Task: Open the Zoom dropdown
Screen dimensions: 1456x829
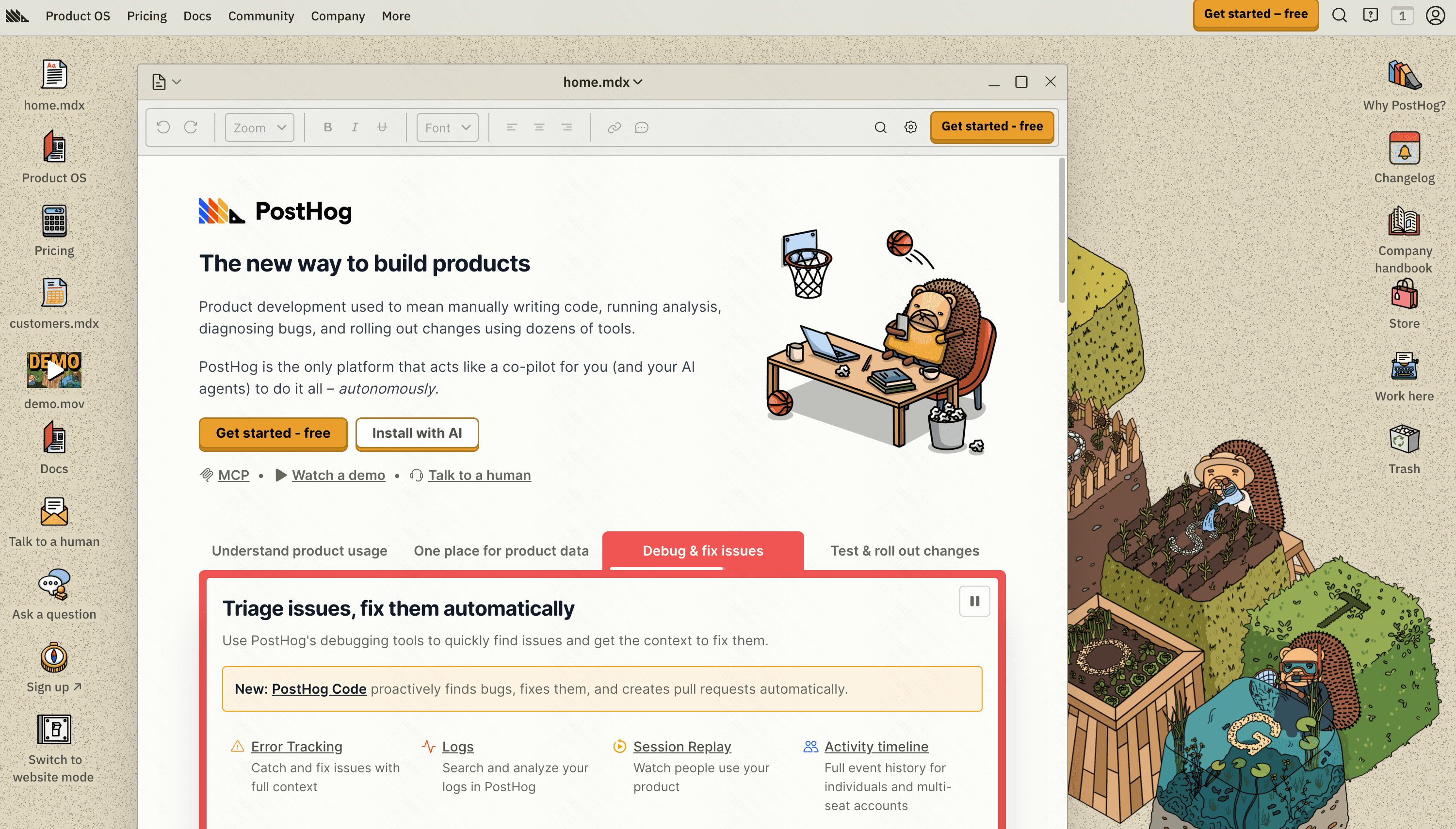Action: click(260, 128)
